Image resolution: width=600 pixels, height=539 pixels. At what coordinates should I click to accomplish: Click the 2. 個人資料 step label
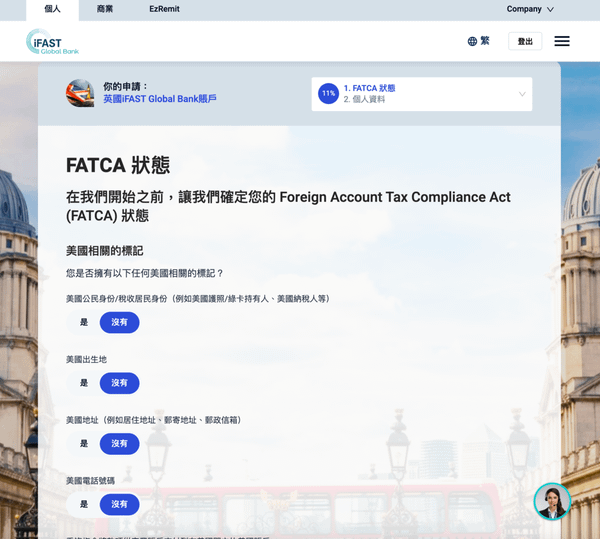click(x=364, y=99)
